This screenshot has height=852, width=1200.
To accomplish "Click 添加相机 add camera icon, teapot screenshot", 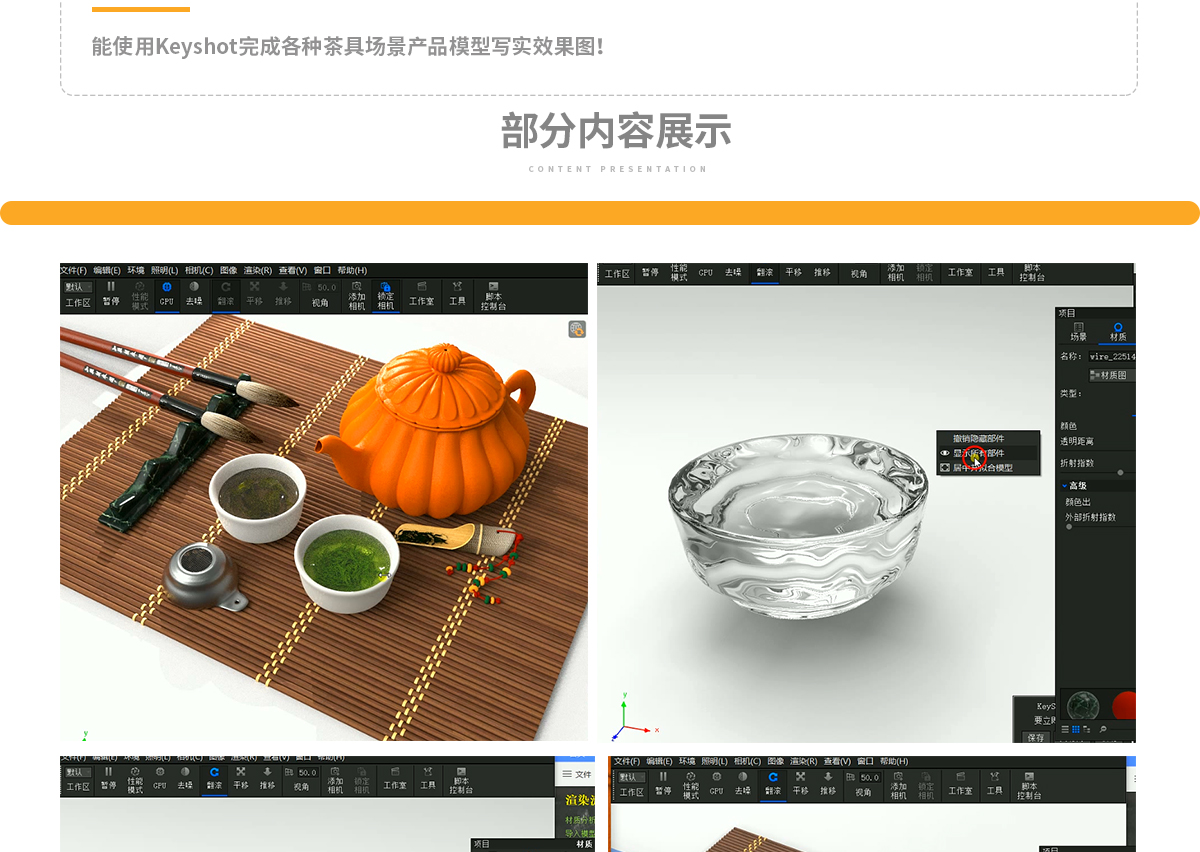I will [357, 286].
